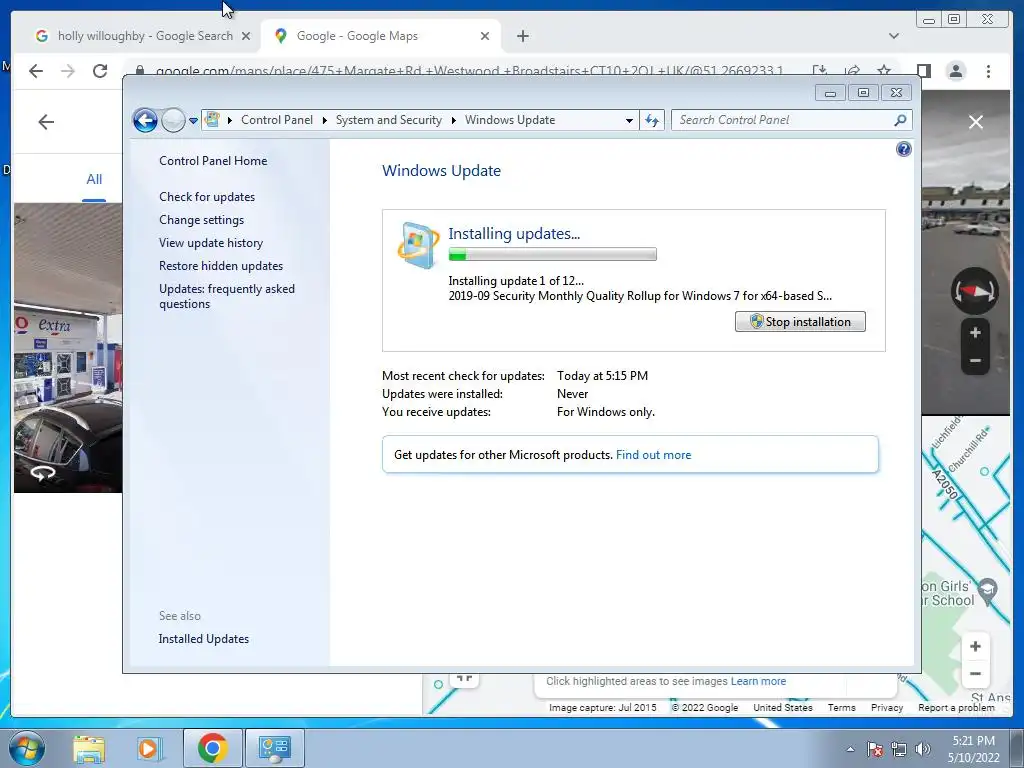Open Chrome profile avatar
The width and height of the screenshot is (1024, 768).
pyautogui.click(x=955, y=71)
